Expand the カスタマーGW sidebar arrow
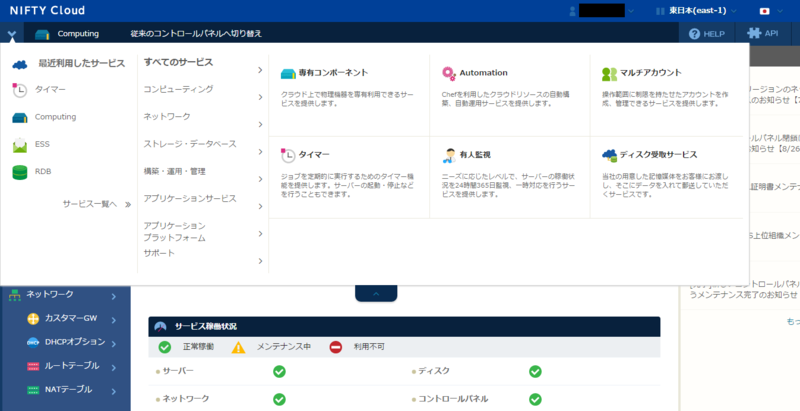This screenshot has height=411, width=800. coord(113,320)
